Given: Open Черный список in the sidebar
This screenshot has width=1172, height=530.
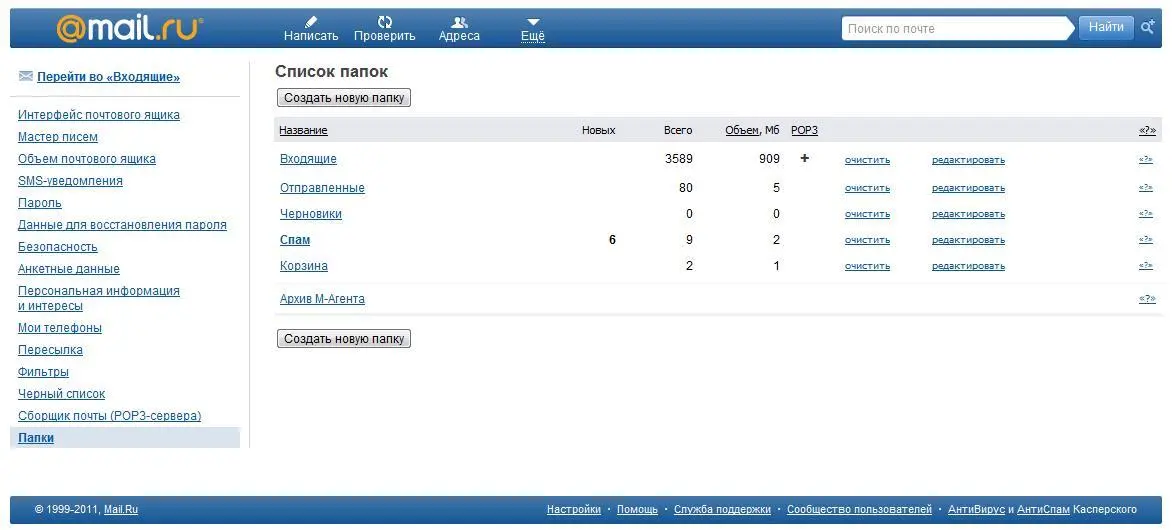Looking at the screenshot, I should (x=61, y=394).
